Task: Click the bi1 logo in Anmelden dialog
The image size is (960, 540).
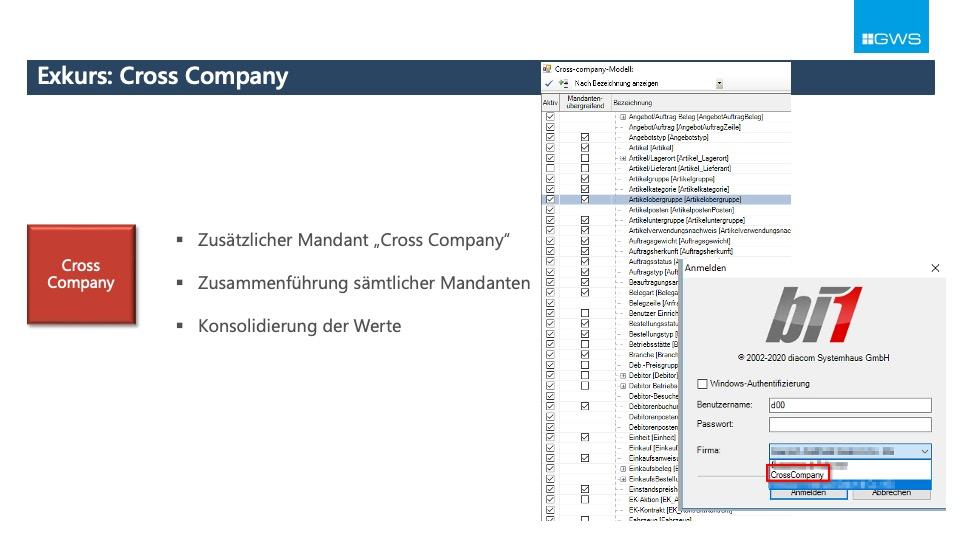Action: pyautogui.click(x=814, y=314)
